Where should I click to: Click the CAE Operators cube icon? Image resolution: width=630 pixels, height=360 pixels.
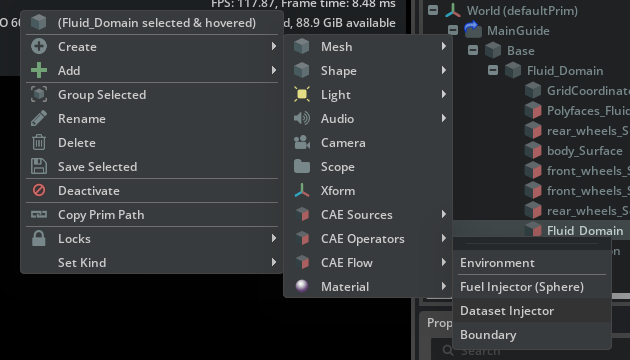coord(302,239)
